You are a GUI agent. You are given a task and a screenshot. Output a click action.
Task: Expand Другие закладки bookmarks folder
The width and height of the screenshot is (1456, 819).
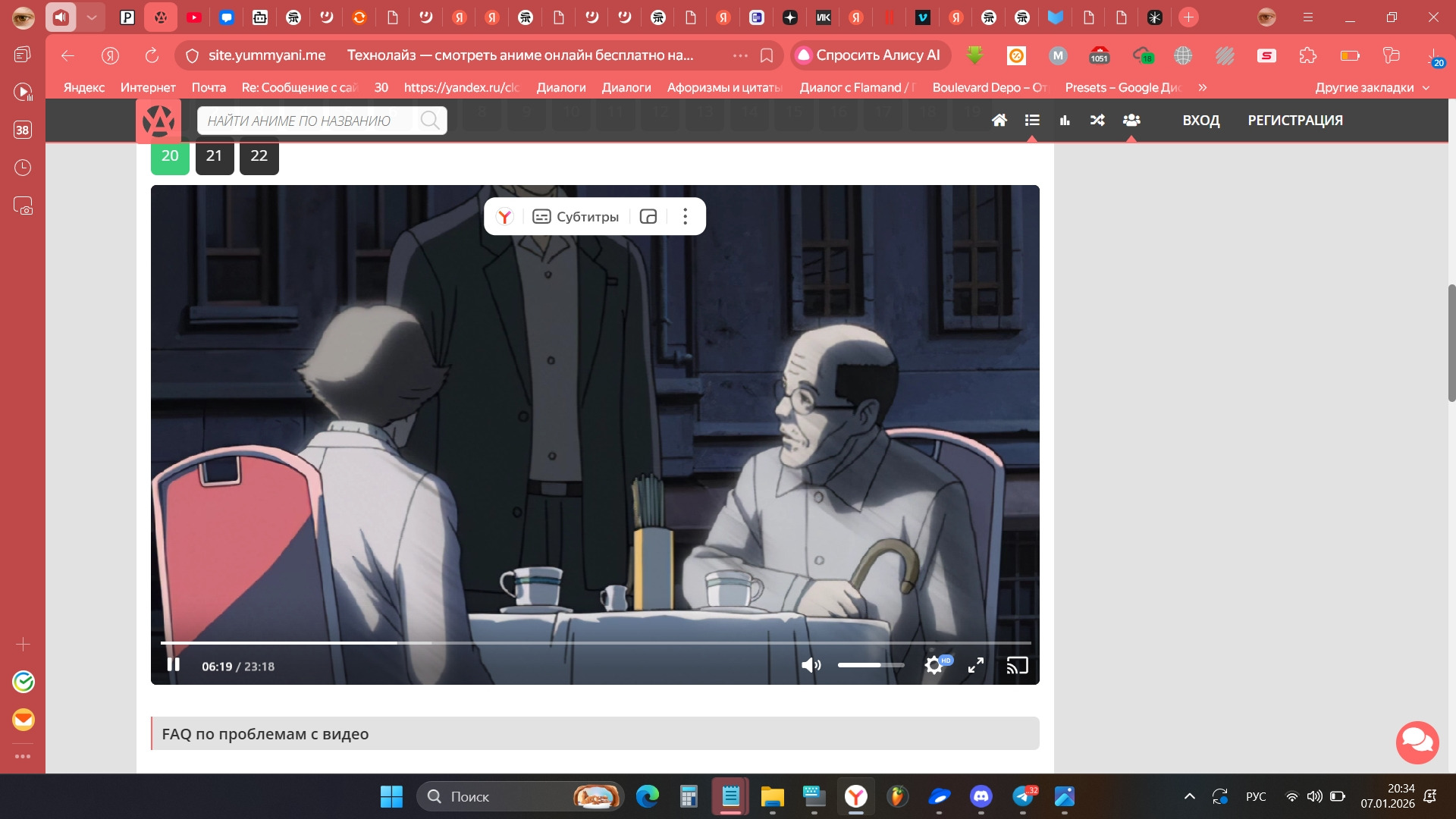coord(1371,87)
